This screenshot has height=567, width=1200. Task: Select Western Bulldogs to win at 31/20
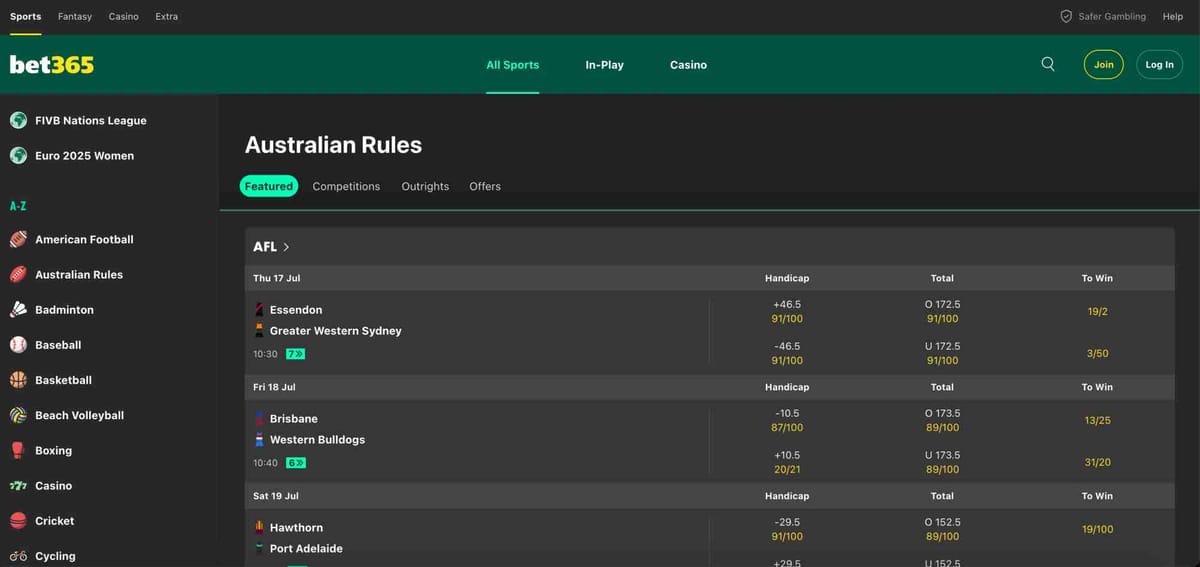[1097, 462]
